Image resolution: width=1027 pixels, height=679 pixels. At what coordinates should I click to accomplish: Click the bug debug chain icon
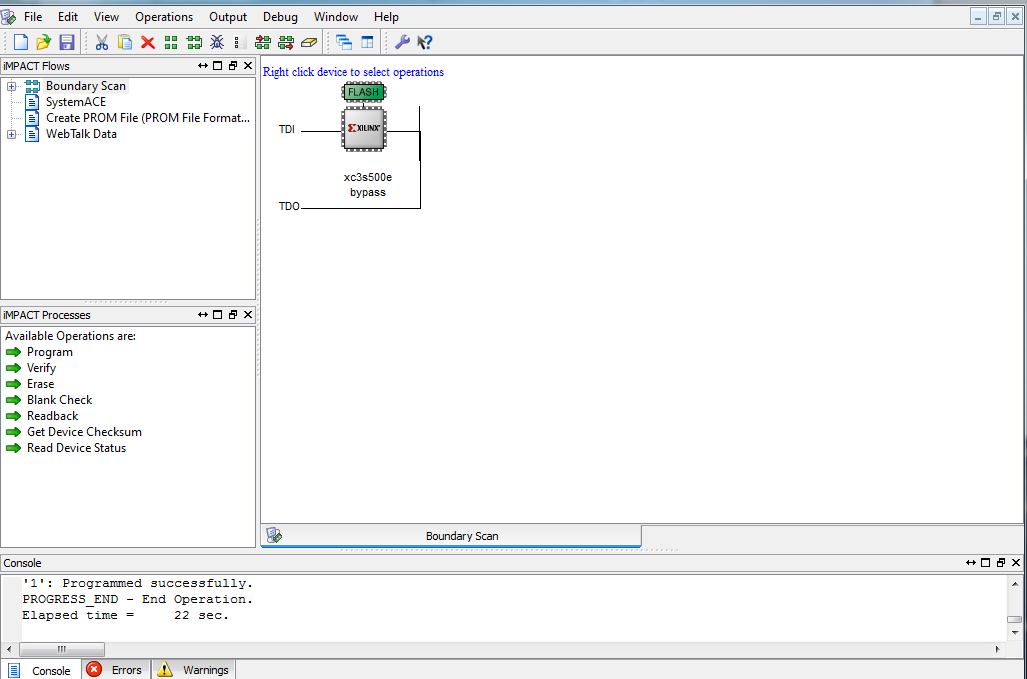(217, 43)
